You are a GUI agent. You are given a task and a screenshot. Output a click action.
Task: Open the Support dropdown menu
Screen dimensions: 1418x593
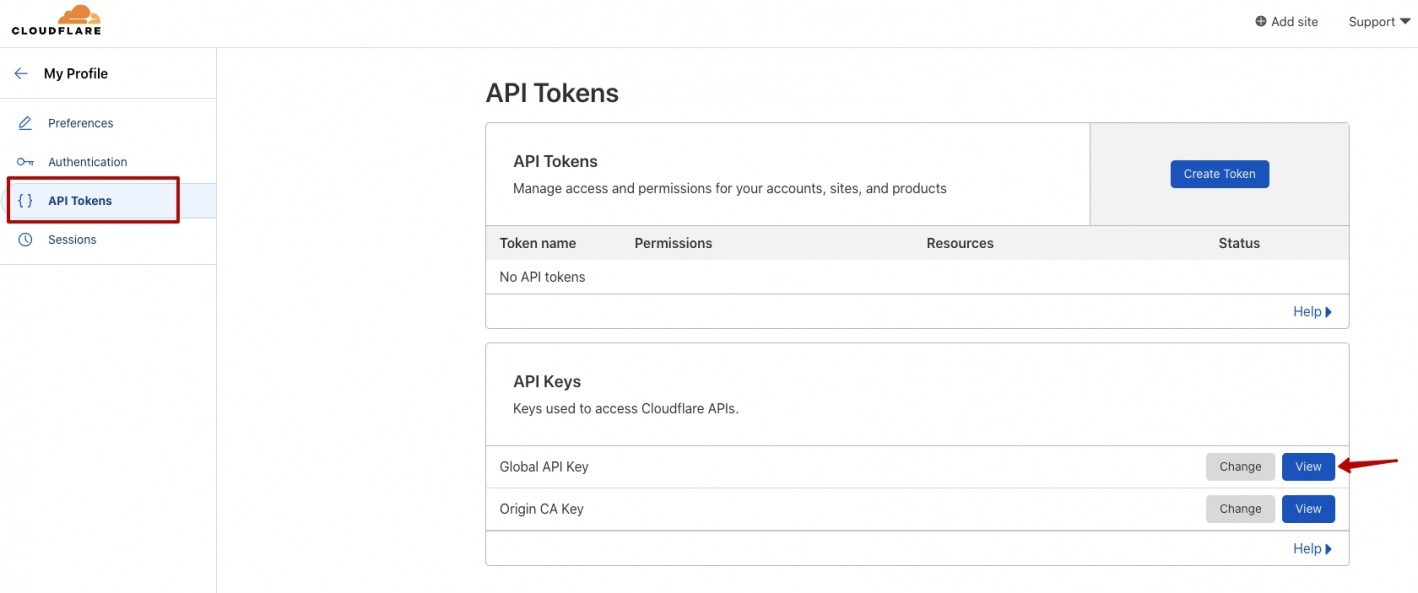coord(1378,22)
